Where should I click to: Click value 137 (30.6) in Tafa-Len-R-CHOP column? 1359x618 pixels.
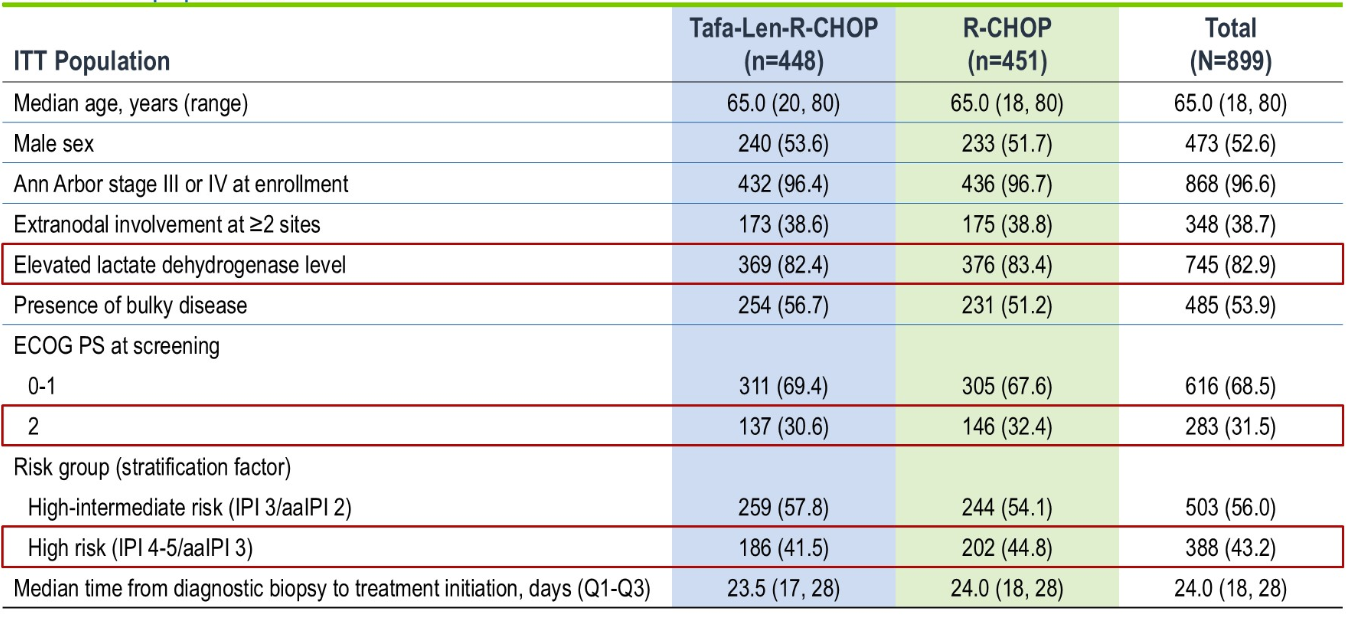click(x=783, y=427)
